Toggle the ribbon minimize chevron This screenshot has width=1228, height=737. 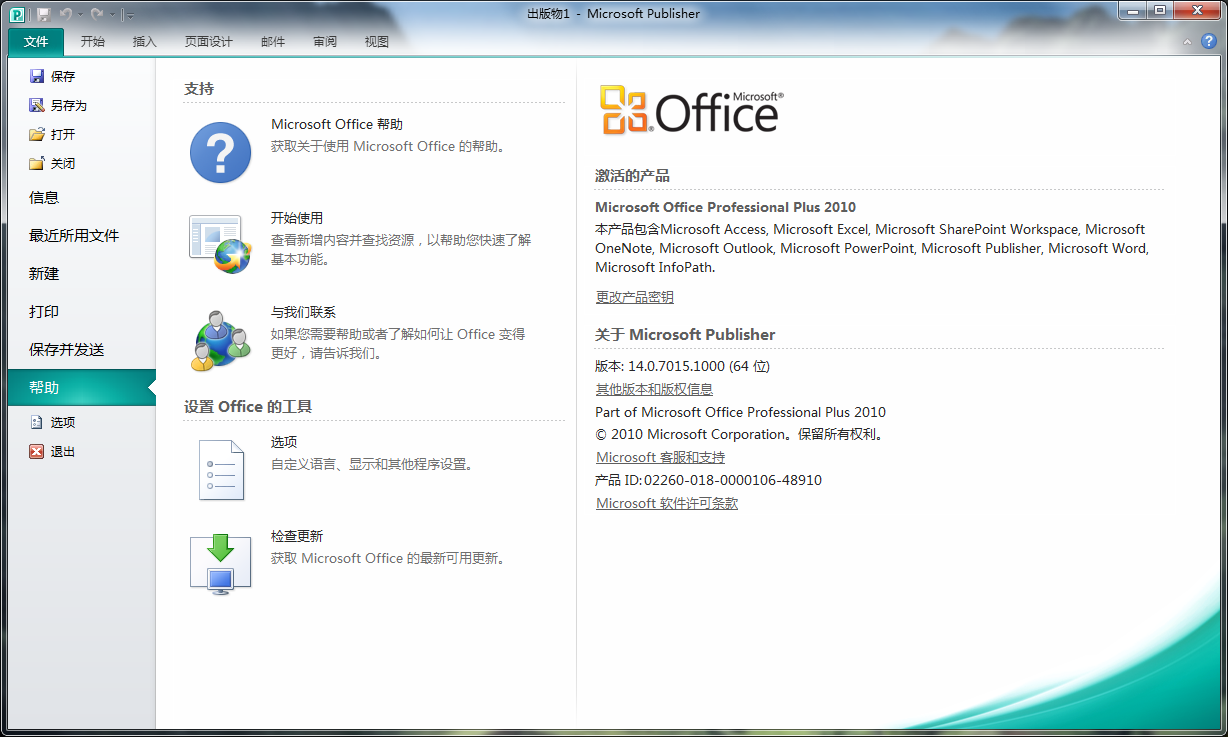(1186, 42)
